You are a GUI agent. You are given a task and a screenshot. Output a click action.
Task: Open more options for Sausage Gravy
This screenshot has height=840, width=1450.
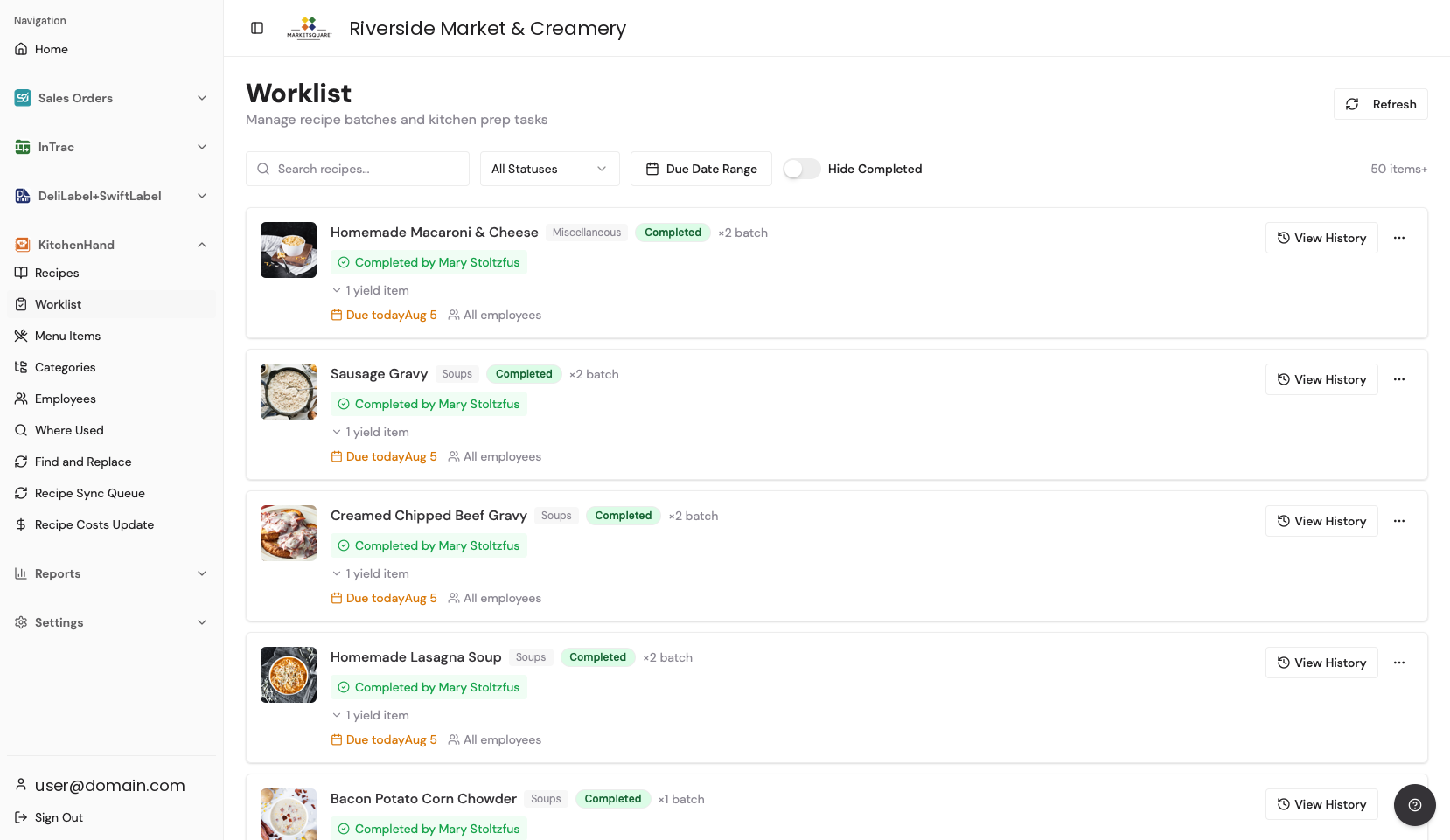pyautogui.click(x=1399, y=379)
